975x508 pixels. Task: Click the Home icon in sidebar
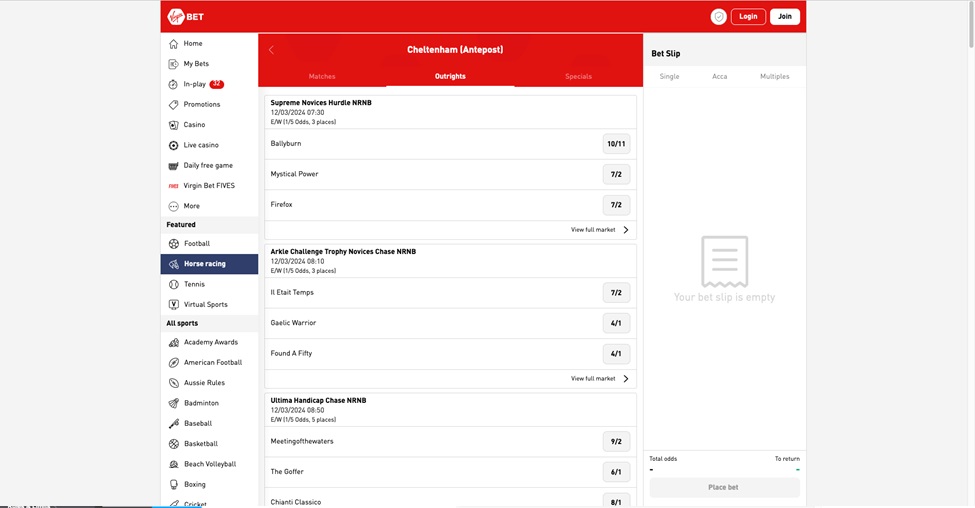click(x=174, y=44)
